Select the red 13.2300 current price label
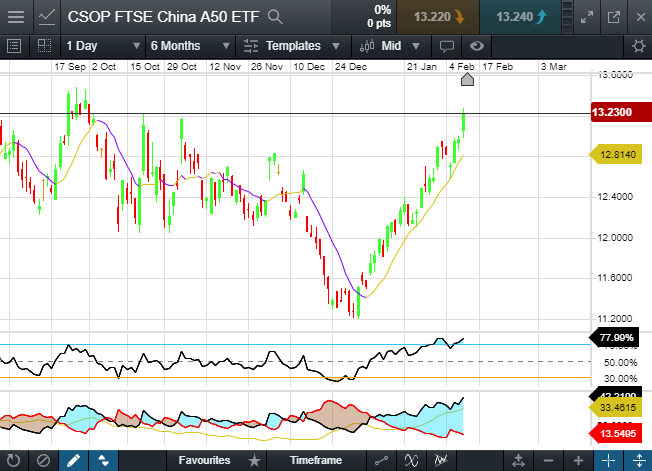The height and width of the screenshot is (471, 652). 621,112
